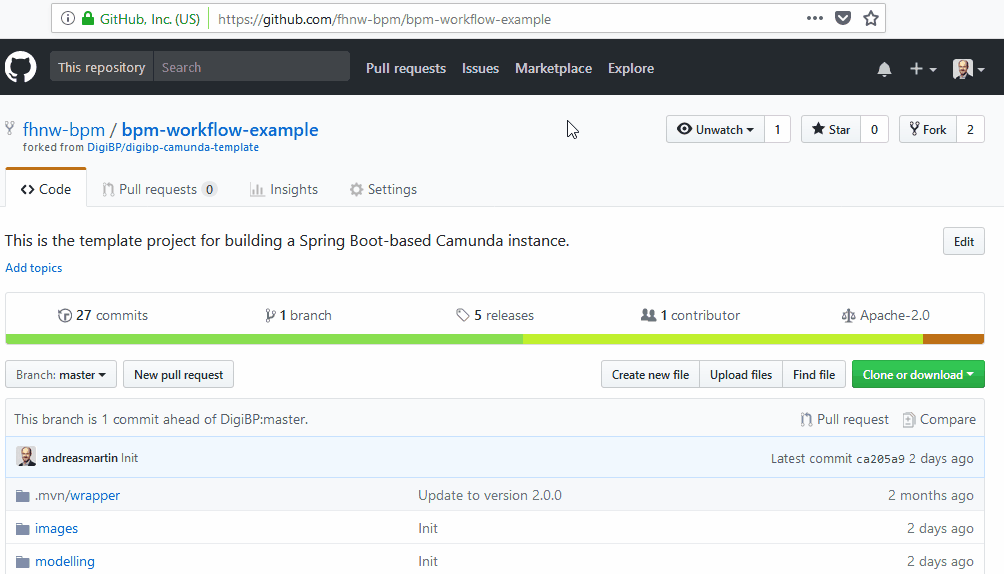Bookmark this page with the star icon
This screenshot has height=574, width=1004.
click(871, 18)
